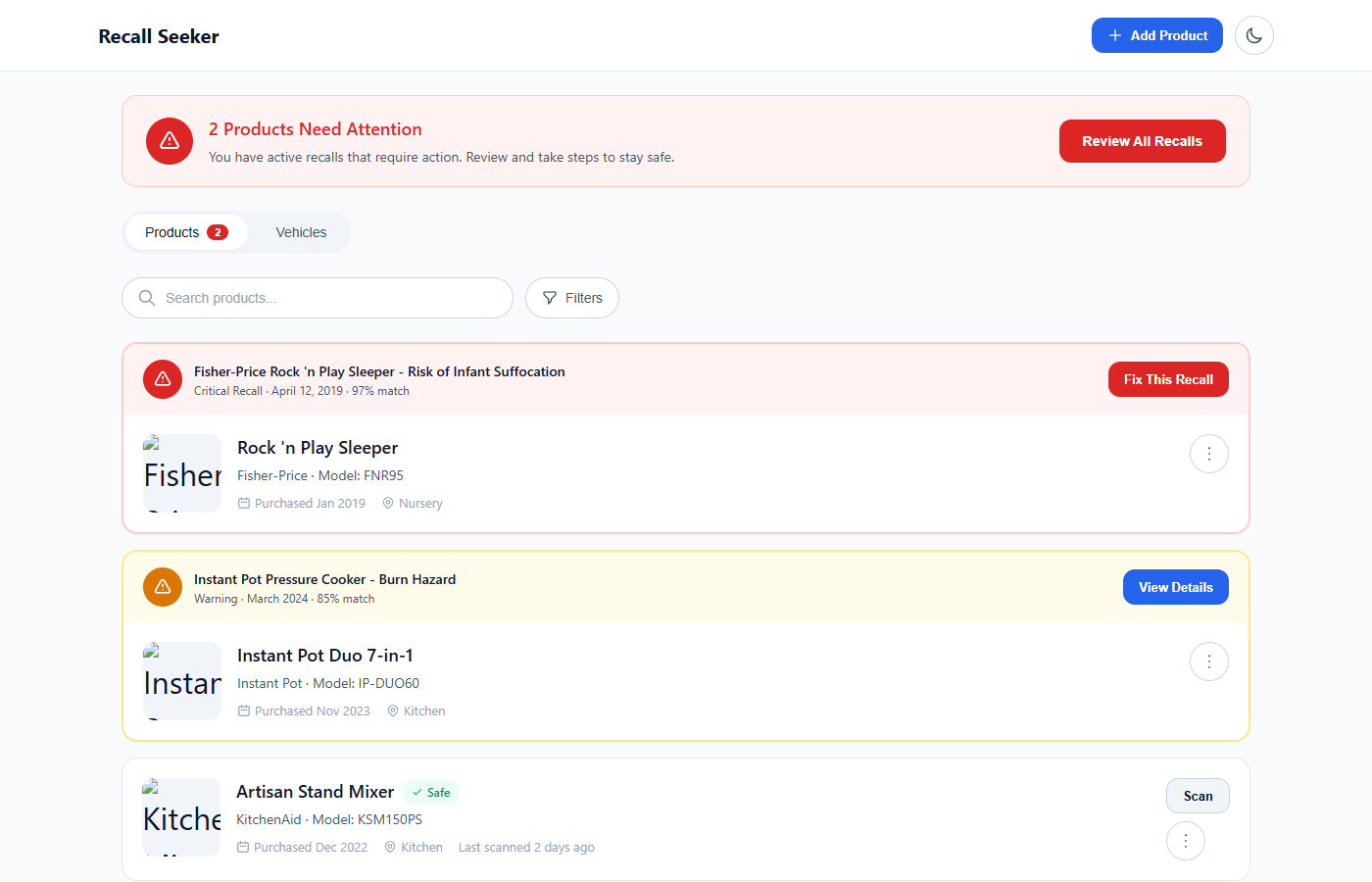The height and width of the screenshot is (882, 1372).
Task: Click the Search products input field
Action: coord(318,298)
